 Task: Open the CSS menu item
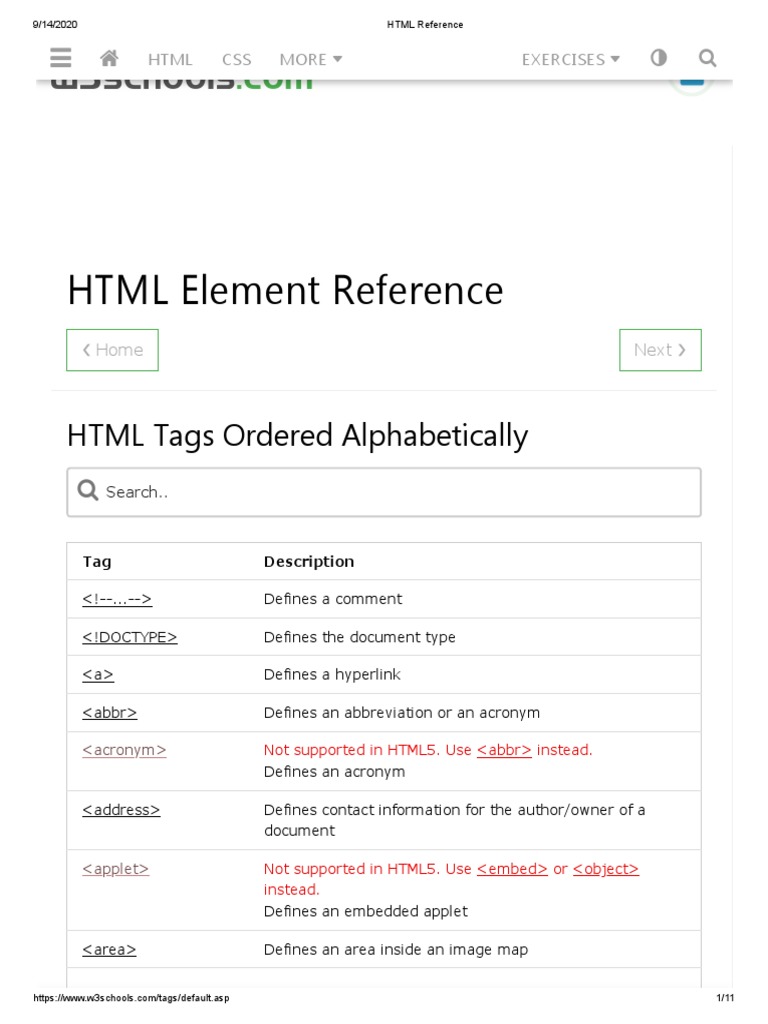pos(236,59)
